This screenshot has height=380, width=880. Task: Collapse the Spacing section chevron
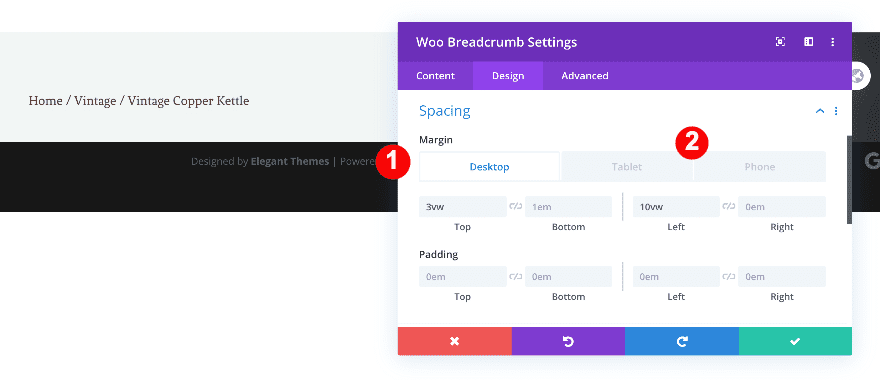(x=820, y=111)
